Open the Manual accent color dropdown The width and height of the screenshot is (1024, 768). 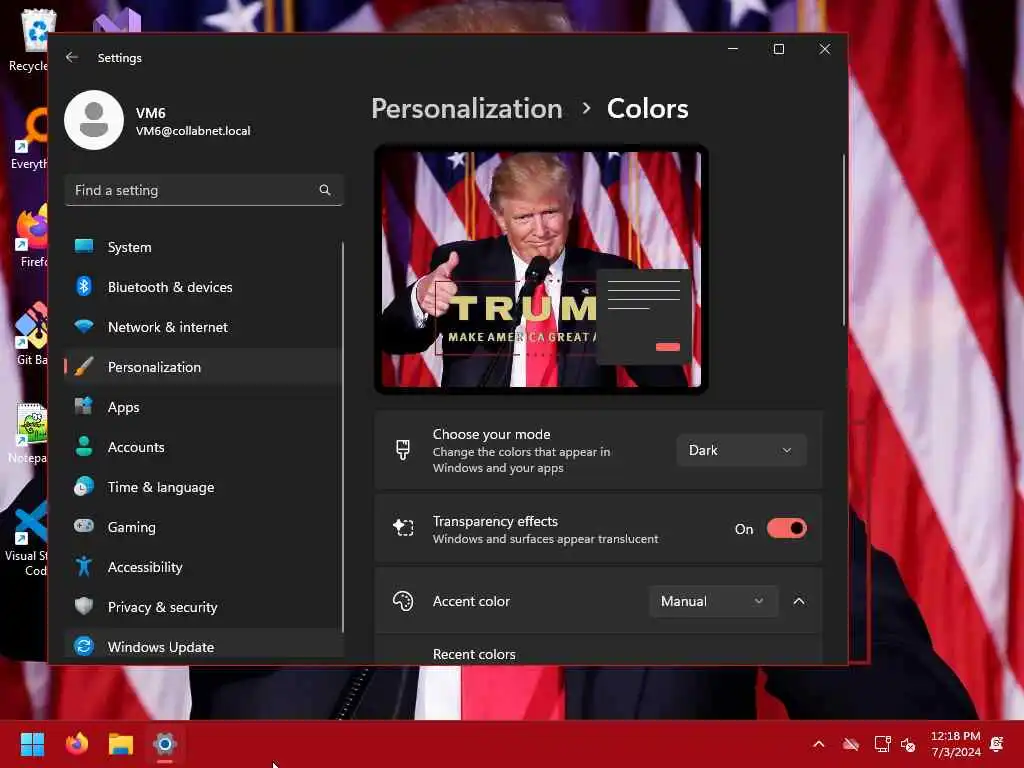[x=713, y=601]
